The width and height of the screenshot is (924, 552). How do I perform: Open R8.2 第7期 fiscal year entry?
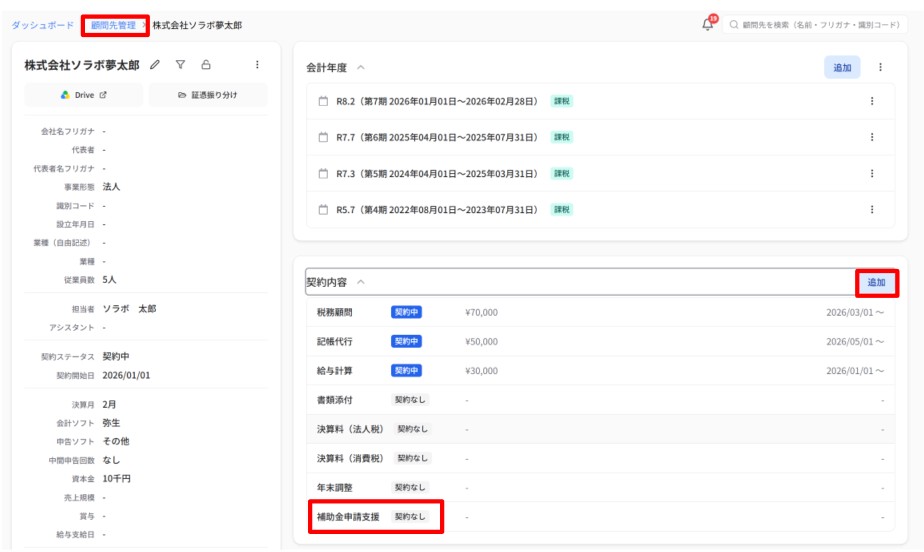(x=437, y=101)
